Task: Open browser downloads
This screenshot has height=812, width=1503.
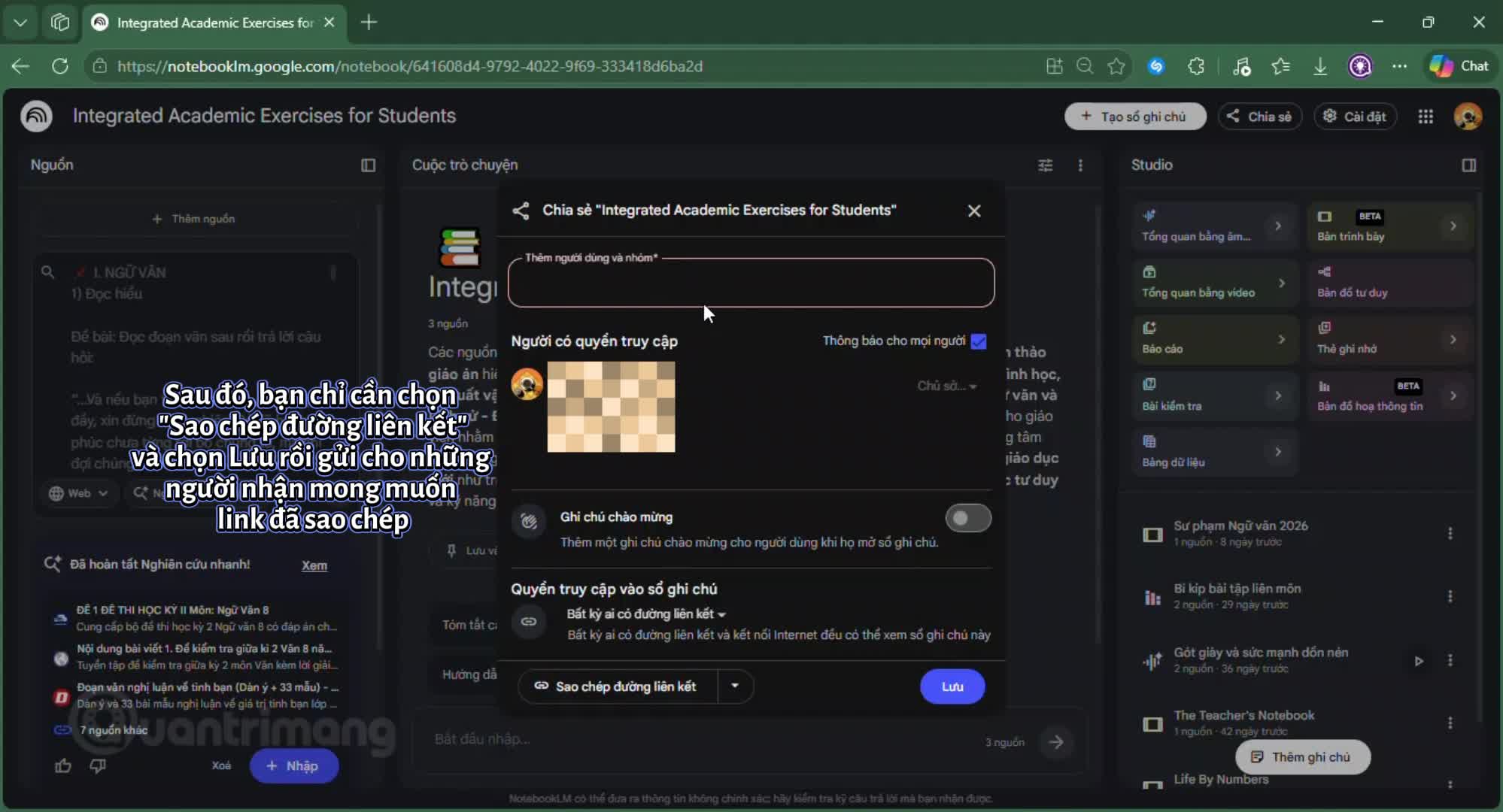Action: click(1320, 66)
